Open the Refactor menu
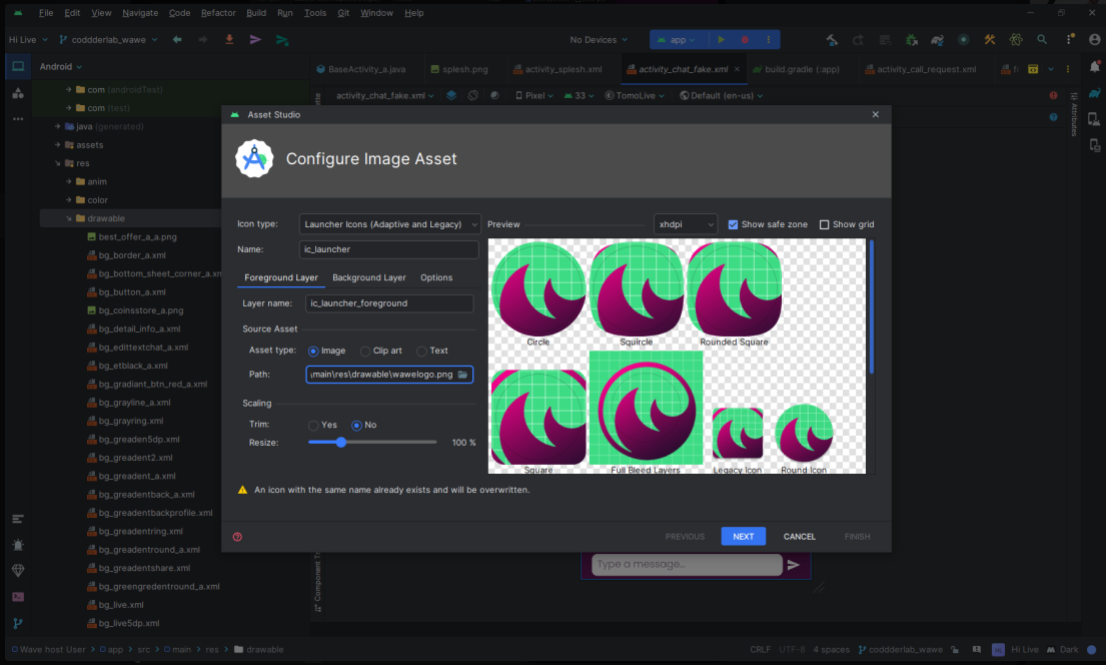The height and width of the screenshot is (665, 1106). point(218,13)
